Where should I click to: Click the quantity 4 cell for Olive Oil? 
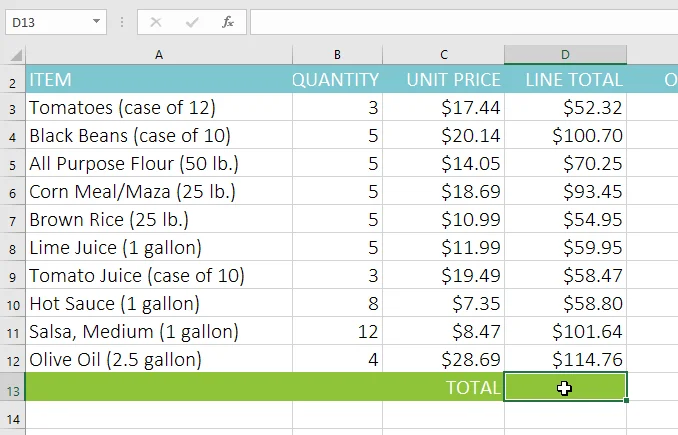337,359
